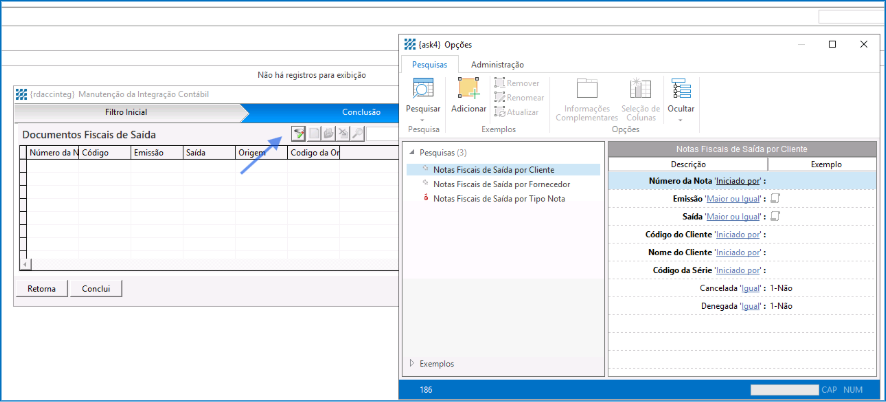Open the dropdown arrow under Ocultar
This screenshot has width=886, height=402.
pos(681,119)
